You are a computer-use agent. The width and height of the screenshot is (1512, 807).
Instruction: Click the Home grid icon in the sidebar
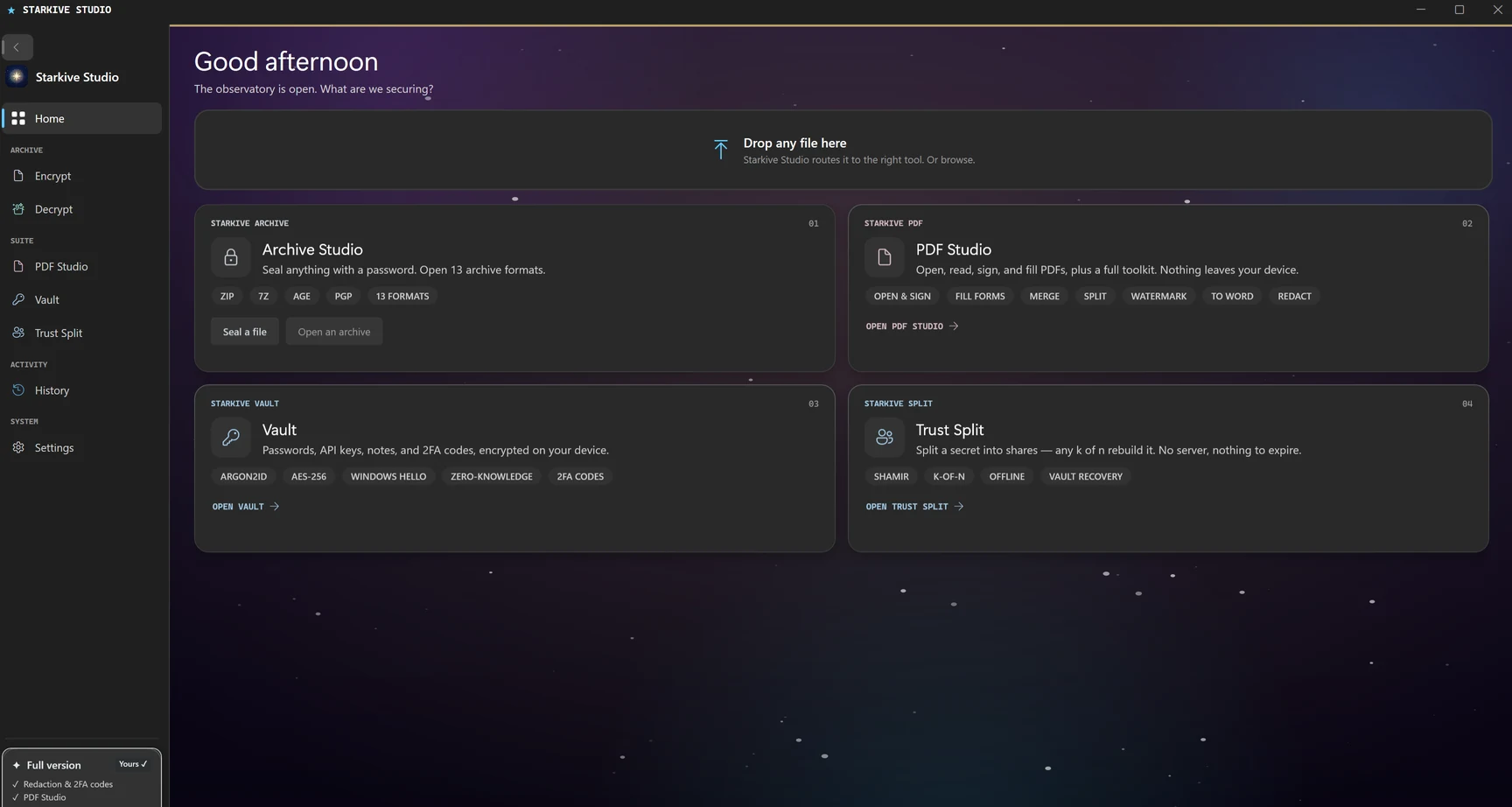18,118
